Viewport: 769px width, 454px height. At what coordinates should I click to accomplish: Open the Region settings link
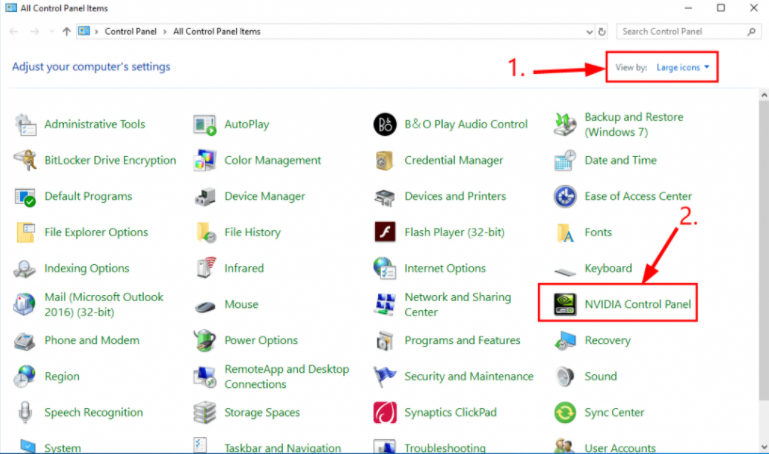tap(62, 377)
